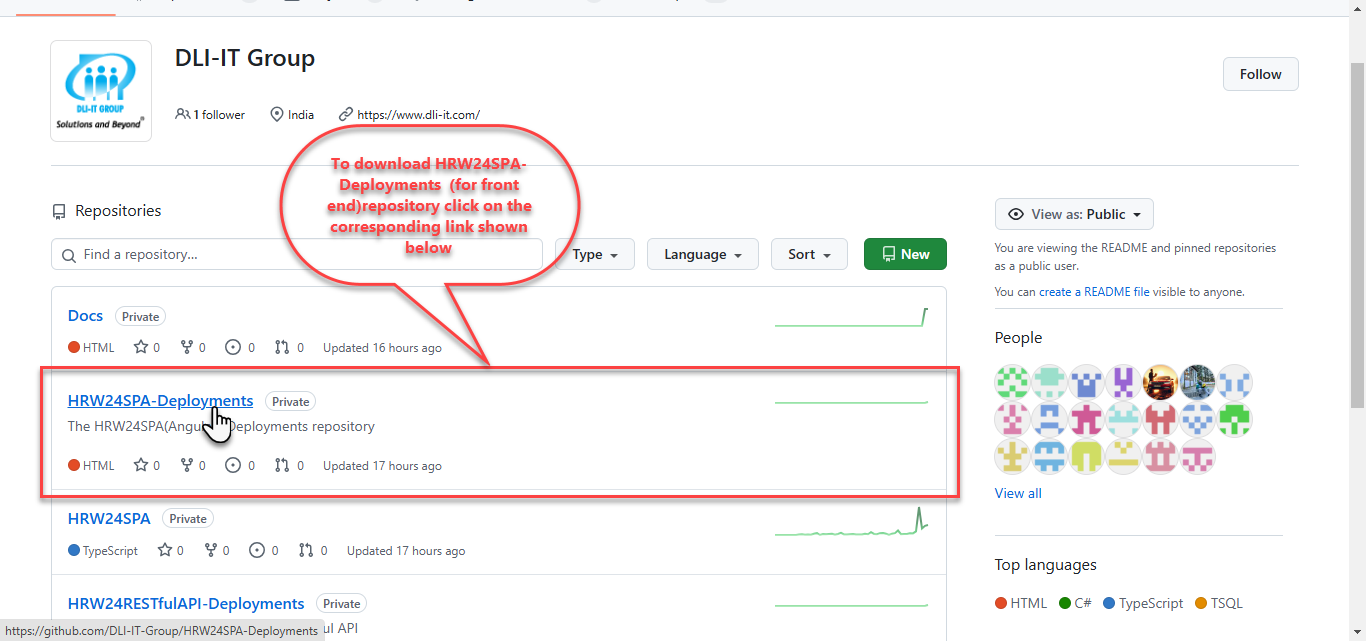Create a repository with the New button
The image size is (1366, 641).
pos(904,254)
